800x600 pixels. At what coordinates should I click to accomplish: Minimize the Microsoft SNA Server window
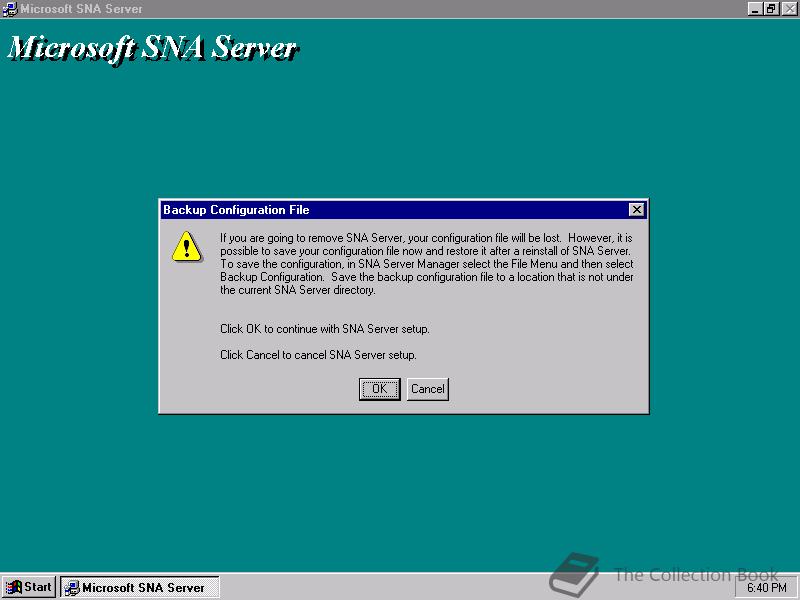(x=755, y=9)
